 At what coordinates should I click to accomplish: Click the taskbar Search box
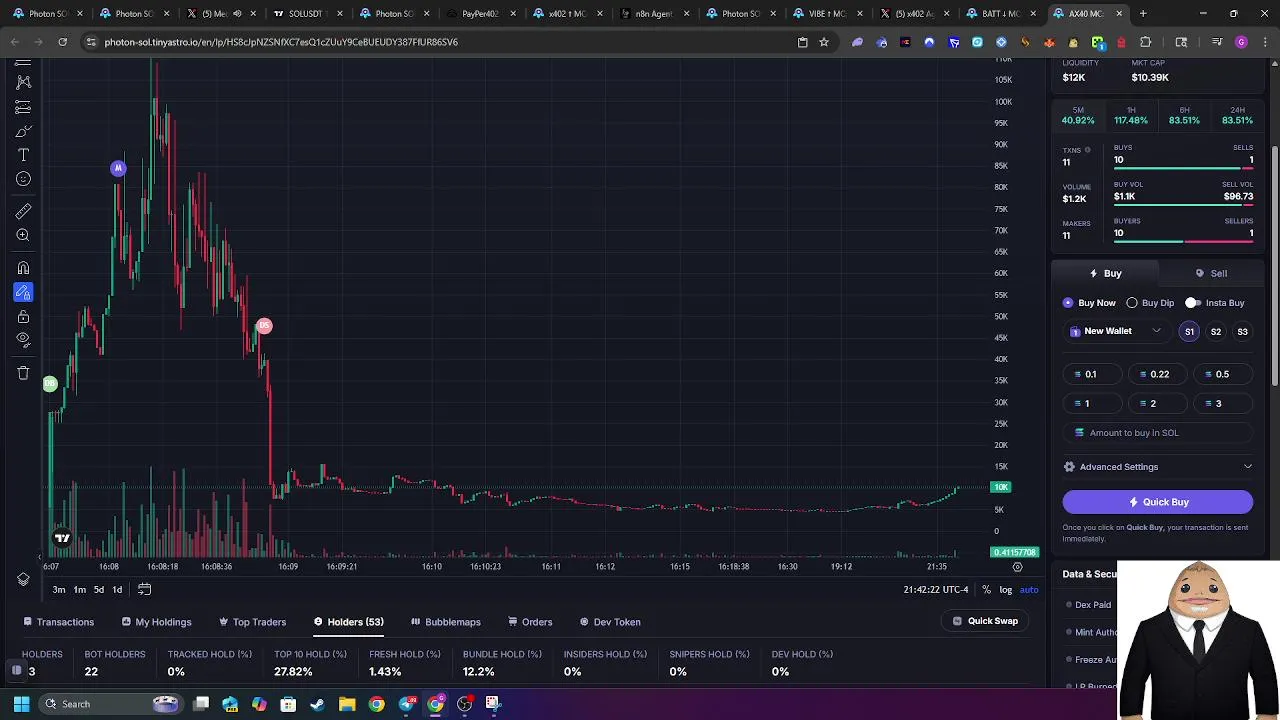[x=110, y=704]
